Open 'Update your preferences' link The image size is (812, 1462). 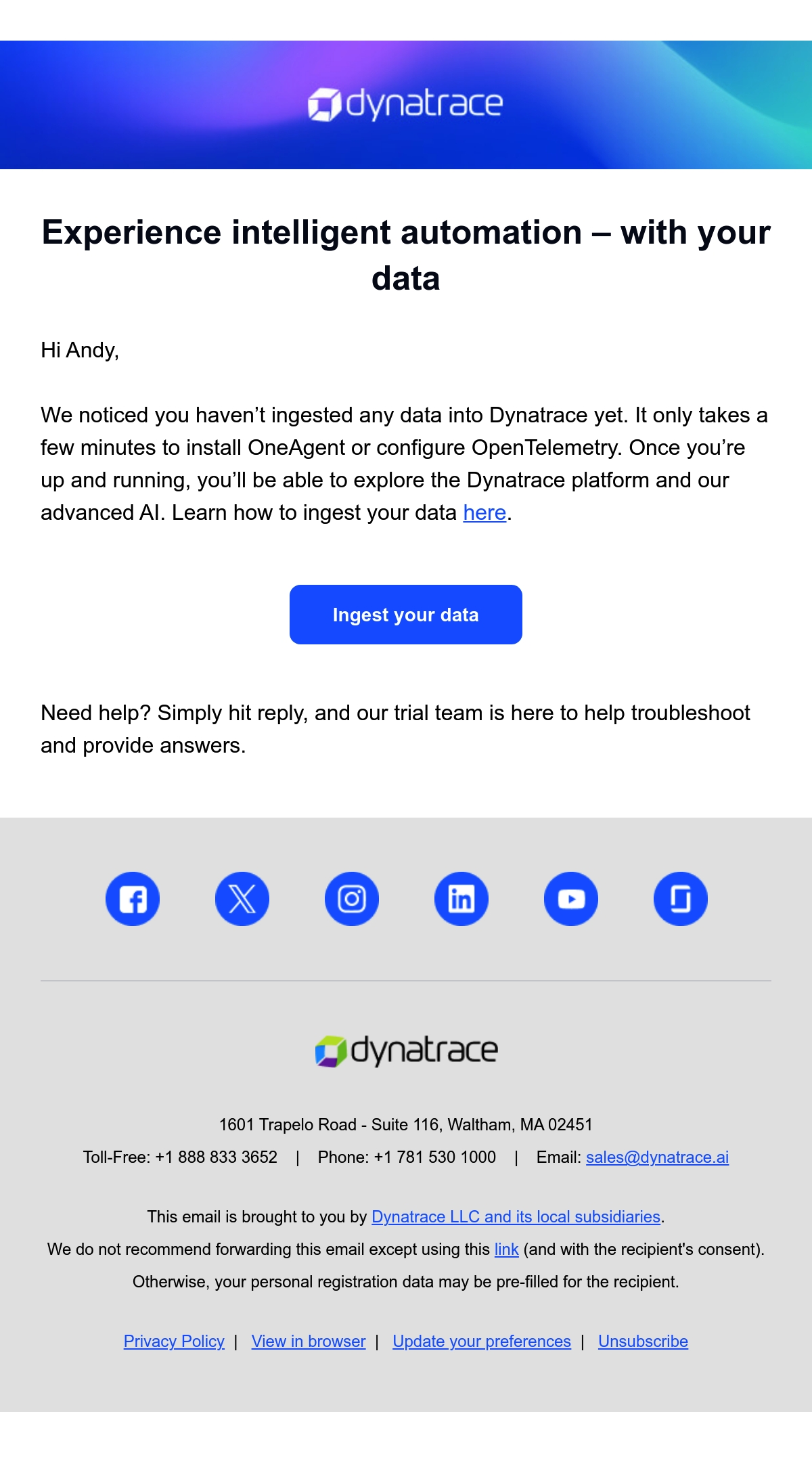(482, 1342)
